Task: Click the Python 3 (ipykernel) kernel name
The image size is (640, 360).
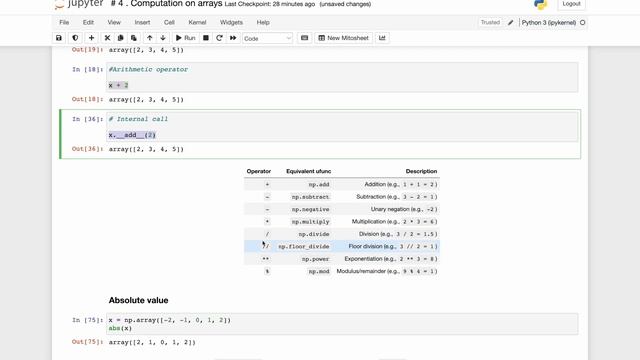Action: click(x=549, y=22)
